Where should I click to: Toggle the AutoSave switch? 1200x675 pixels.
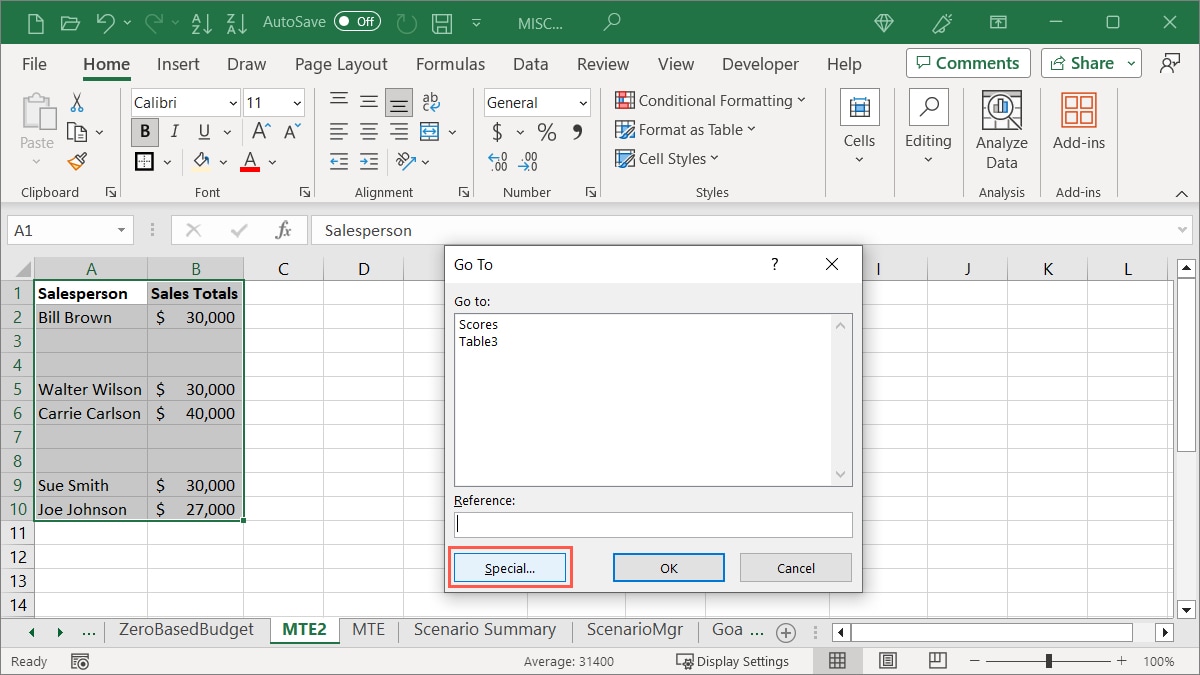coord(357,21)
